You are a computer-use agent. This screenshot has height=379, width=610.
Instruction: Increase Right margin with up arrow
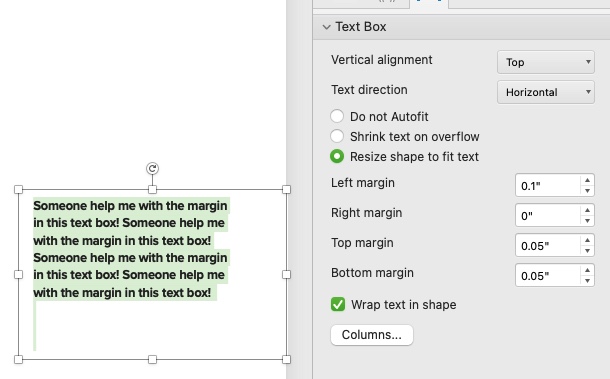click(x=587, y=210)
